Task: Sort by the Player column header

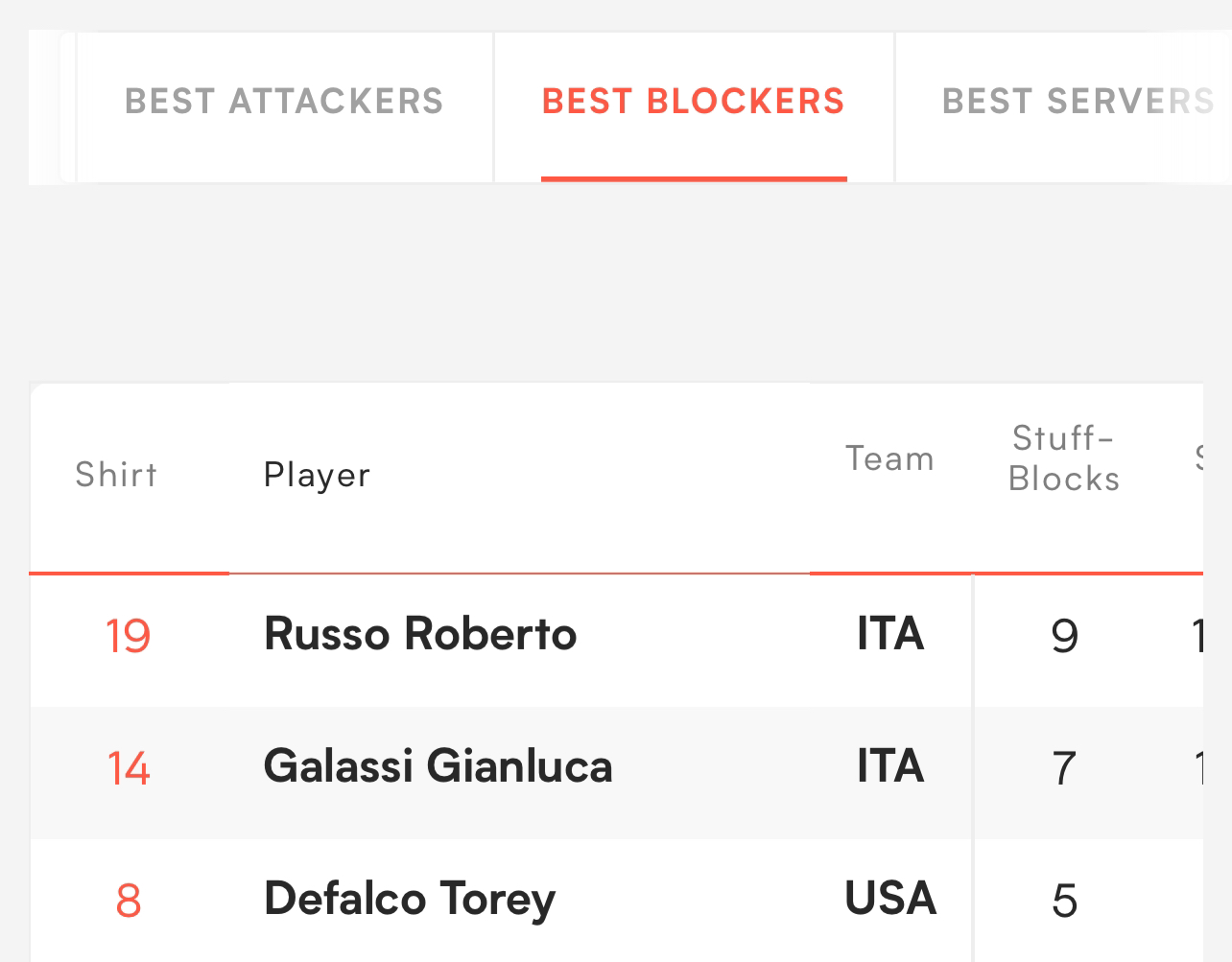Action: pos(318,475)
